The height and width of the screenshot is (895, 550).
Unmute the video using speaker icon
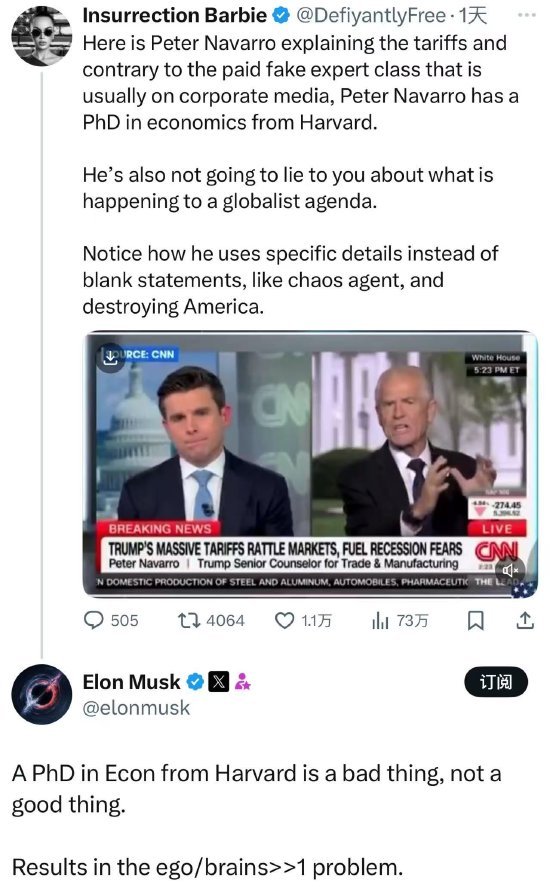click(x=509, y=570)
